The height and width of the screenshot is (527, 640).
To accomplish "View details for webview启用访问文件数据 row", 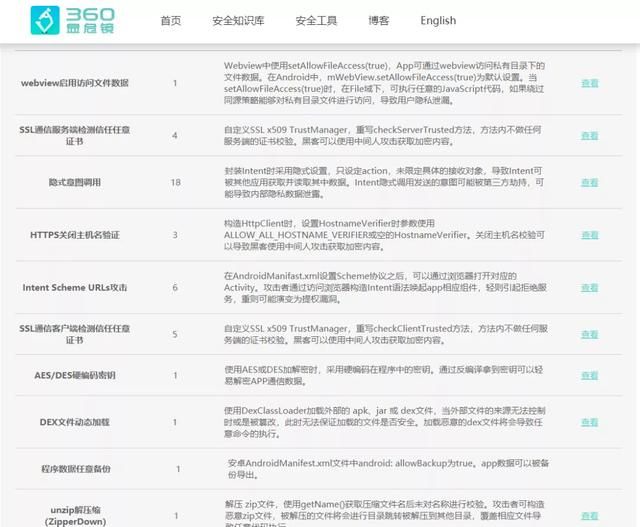I will 589,83.
